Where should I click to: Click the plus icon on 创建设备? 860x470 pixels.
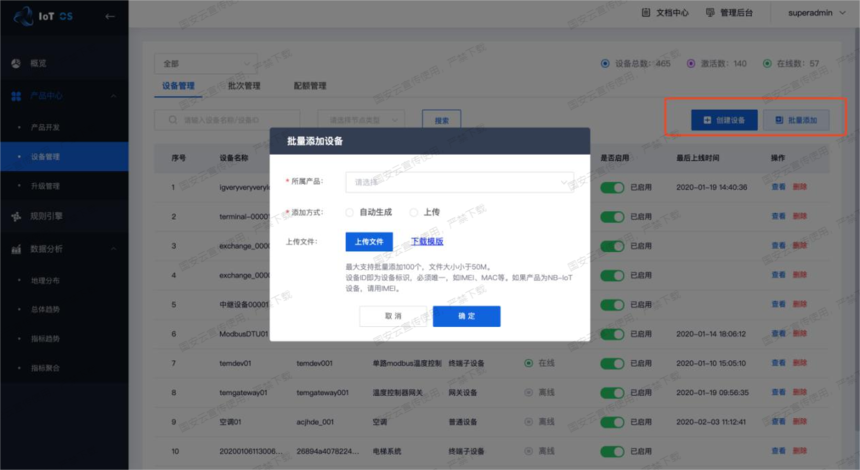coord(707,120)
